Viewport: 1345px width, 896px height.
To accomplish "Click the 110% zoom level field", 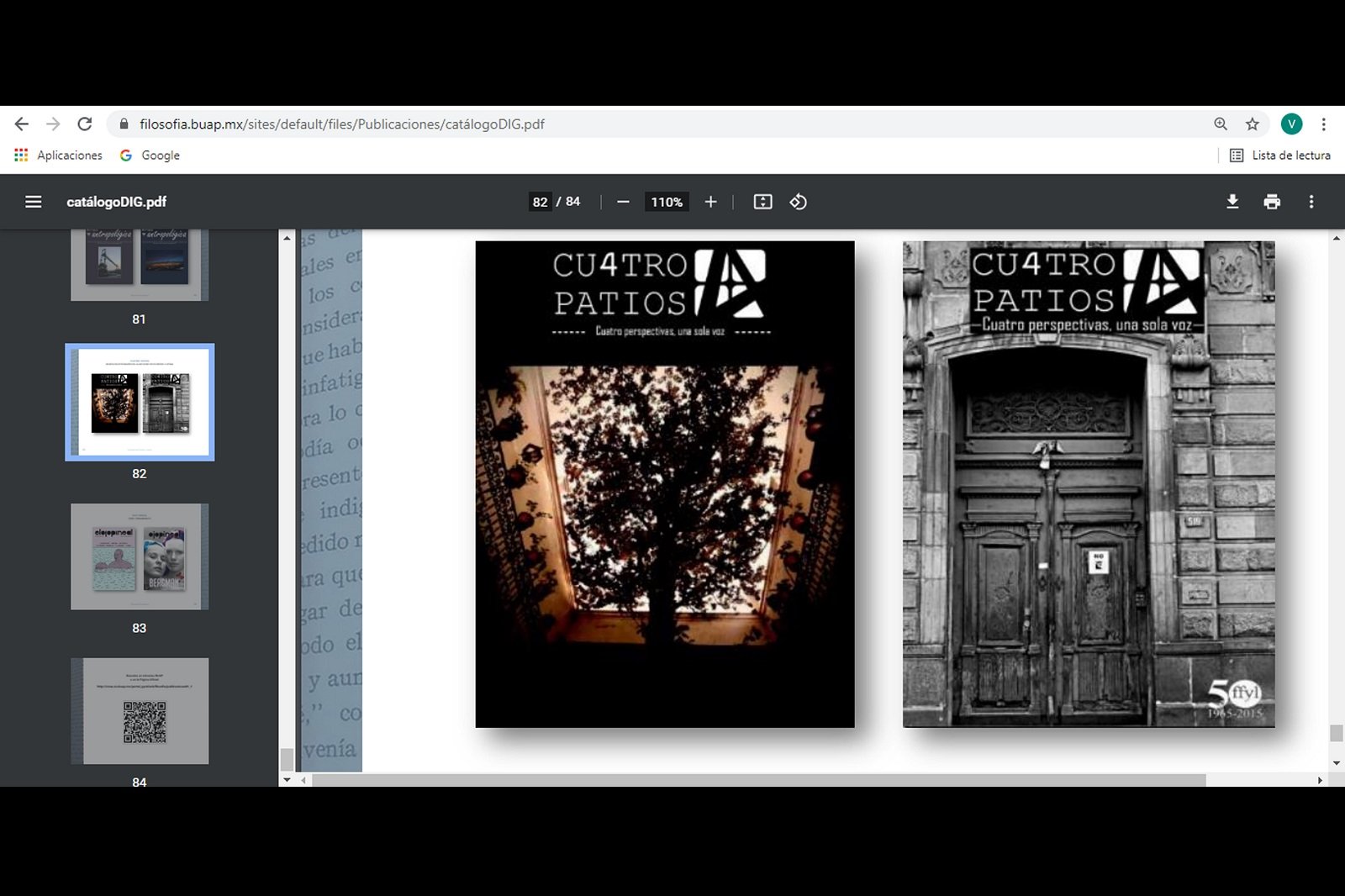I will click(667, 202).
